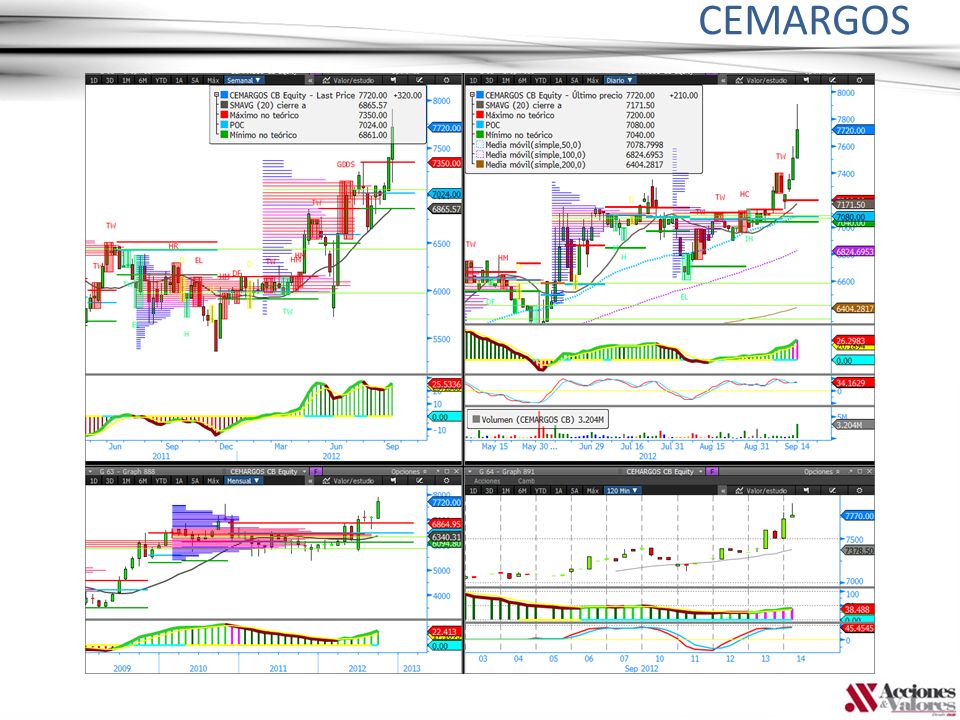
Task: Collapse legend tree box in Diario chart legend
Action: (473, 96)
